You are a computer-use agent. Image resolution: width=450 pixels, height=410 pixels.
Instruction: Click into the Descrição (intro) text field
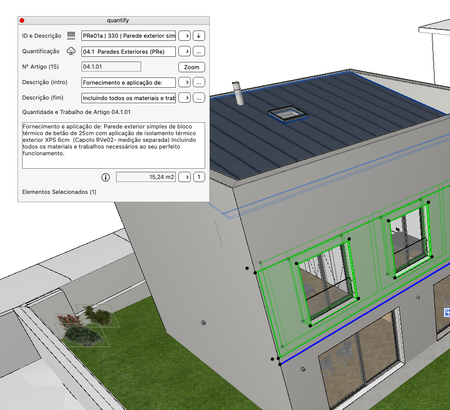pos(128,82)
